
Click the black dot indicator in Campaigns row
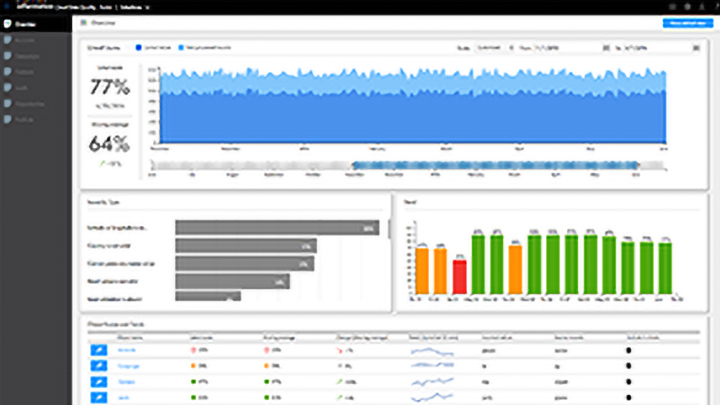[629, 366]
